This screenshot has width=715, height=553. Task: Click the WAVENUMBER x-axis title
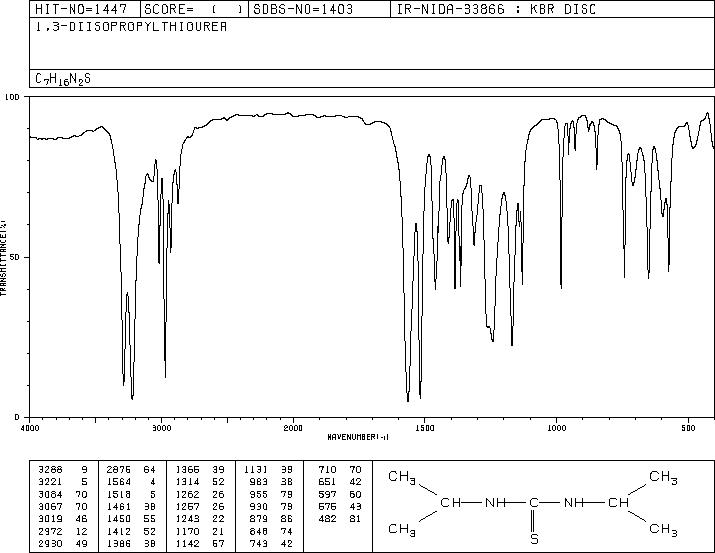click(358, 437)
